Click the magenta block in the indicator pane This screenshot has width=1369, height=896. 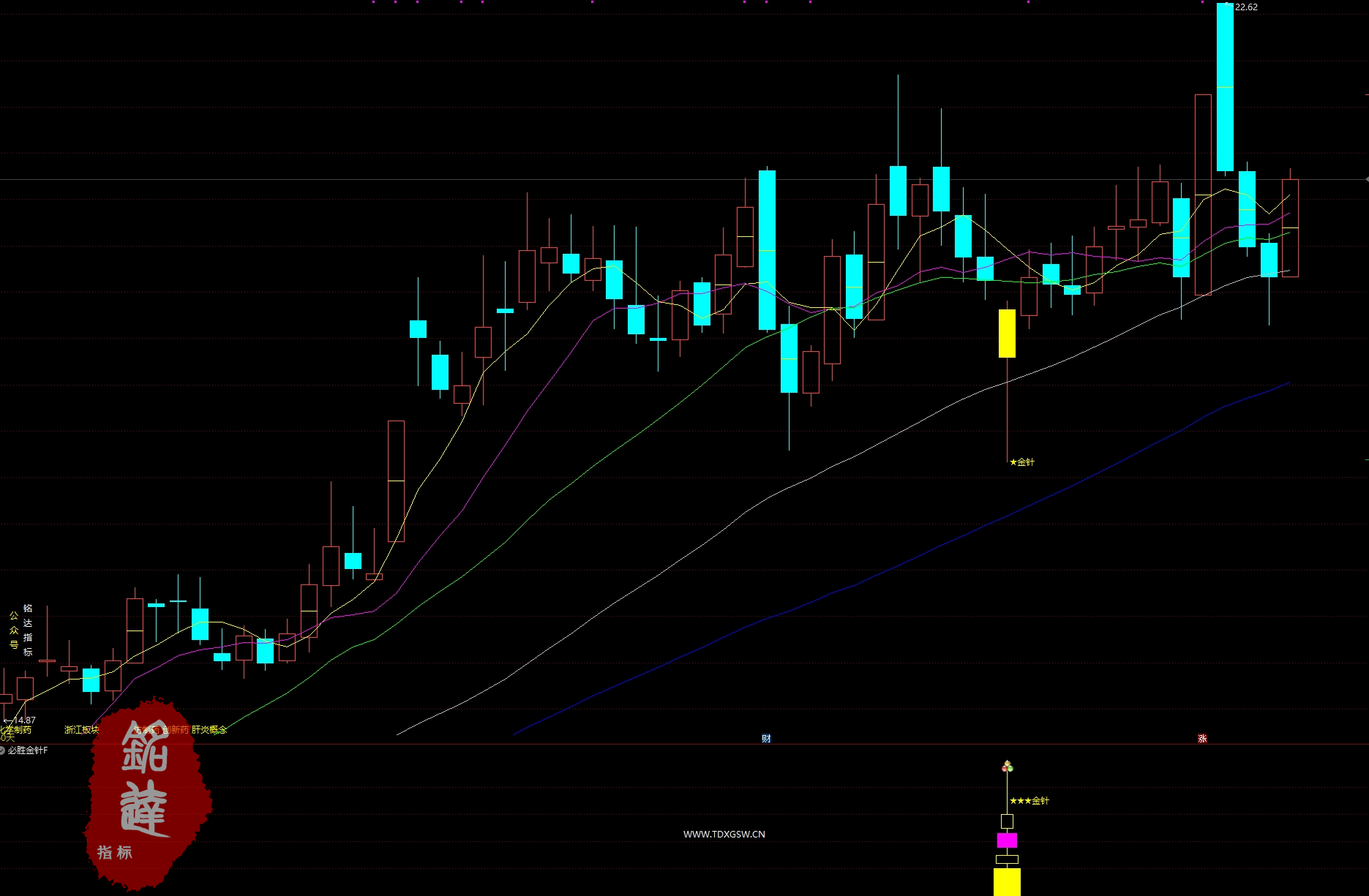click(x=1007, y=840)
